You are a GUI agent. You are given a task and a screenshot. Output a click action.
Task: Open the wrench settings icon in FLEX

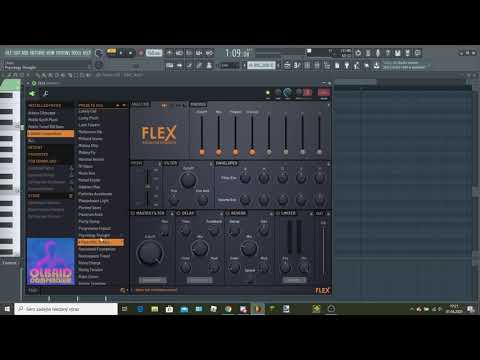point(46,94)
